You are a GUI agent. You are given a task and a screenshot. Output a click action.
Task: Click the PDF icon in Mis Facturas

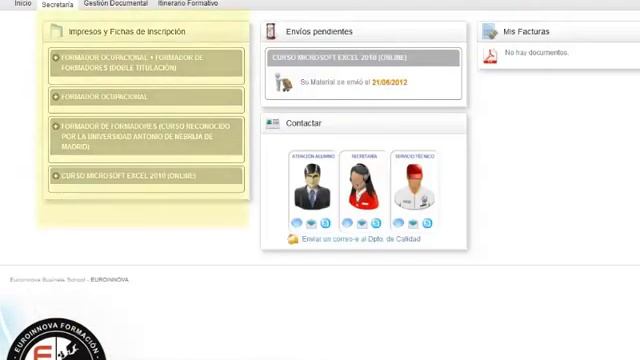click(490, 56)
